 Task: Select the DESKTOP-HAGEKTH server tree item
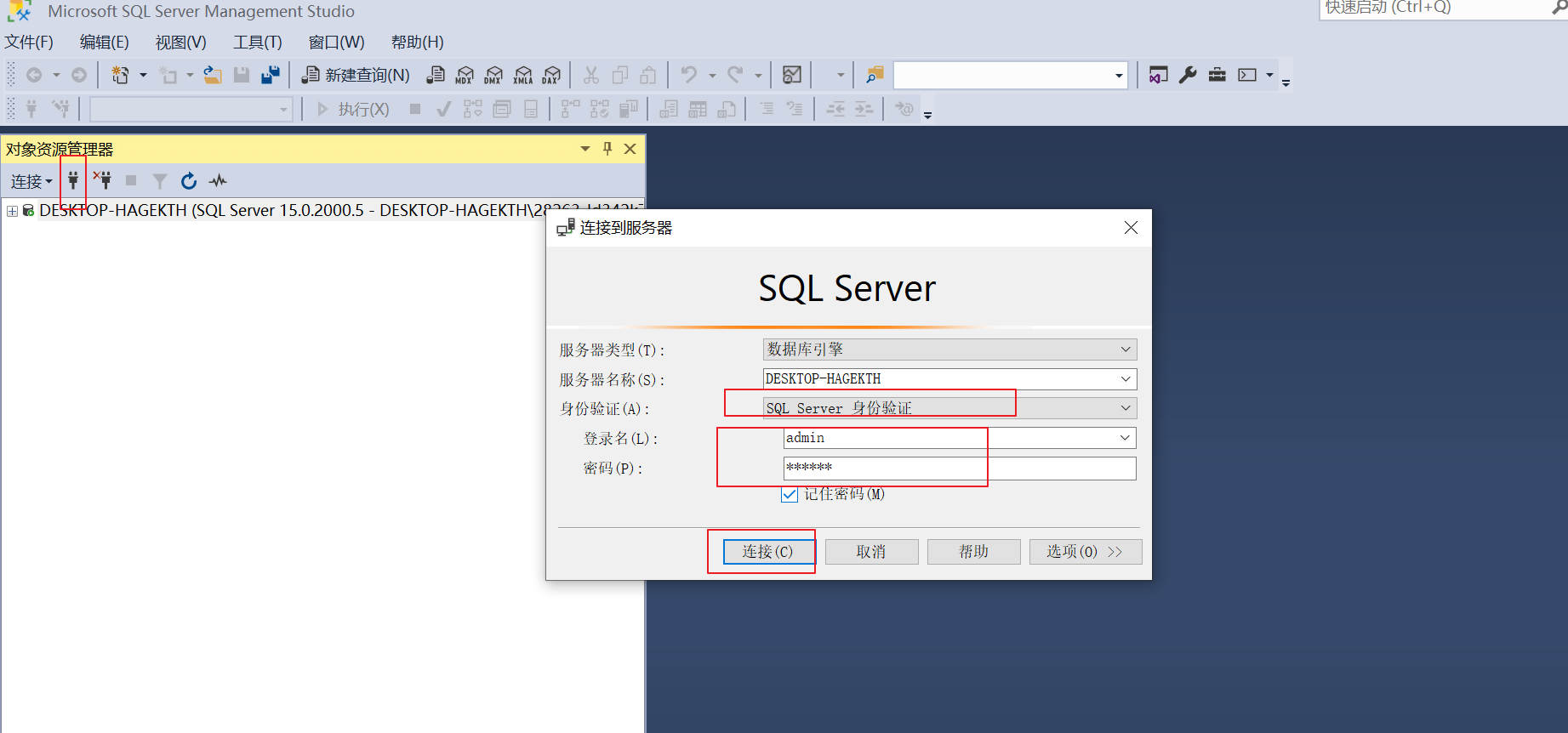(x=340, y=210)
